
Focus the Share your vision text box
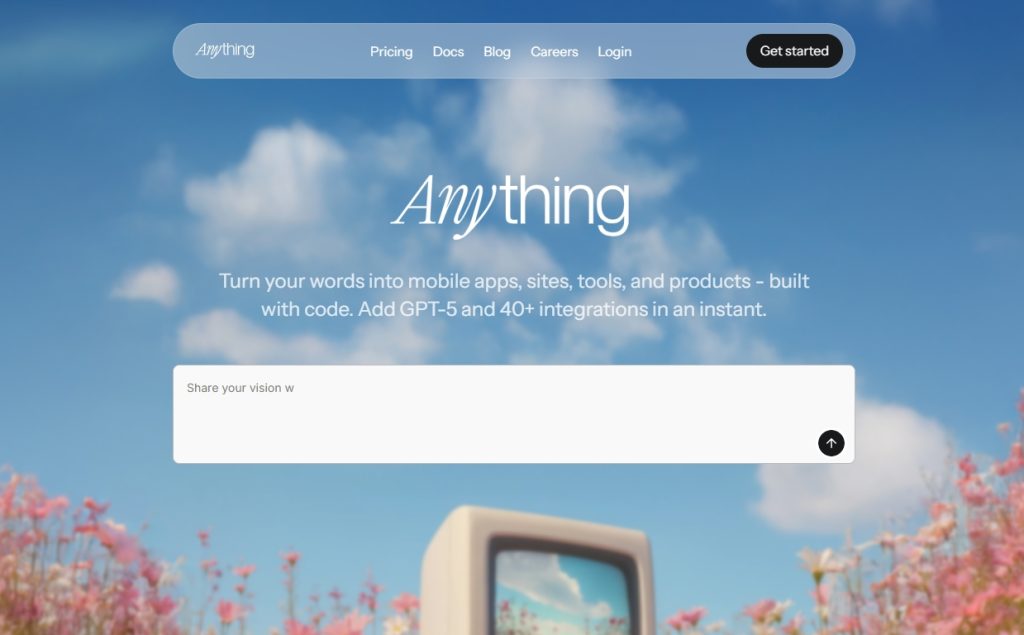(x=513, y=414)
